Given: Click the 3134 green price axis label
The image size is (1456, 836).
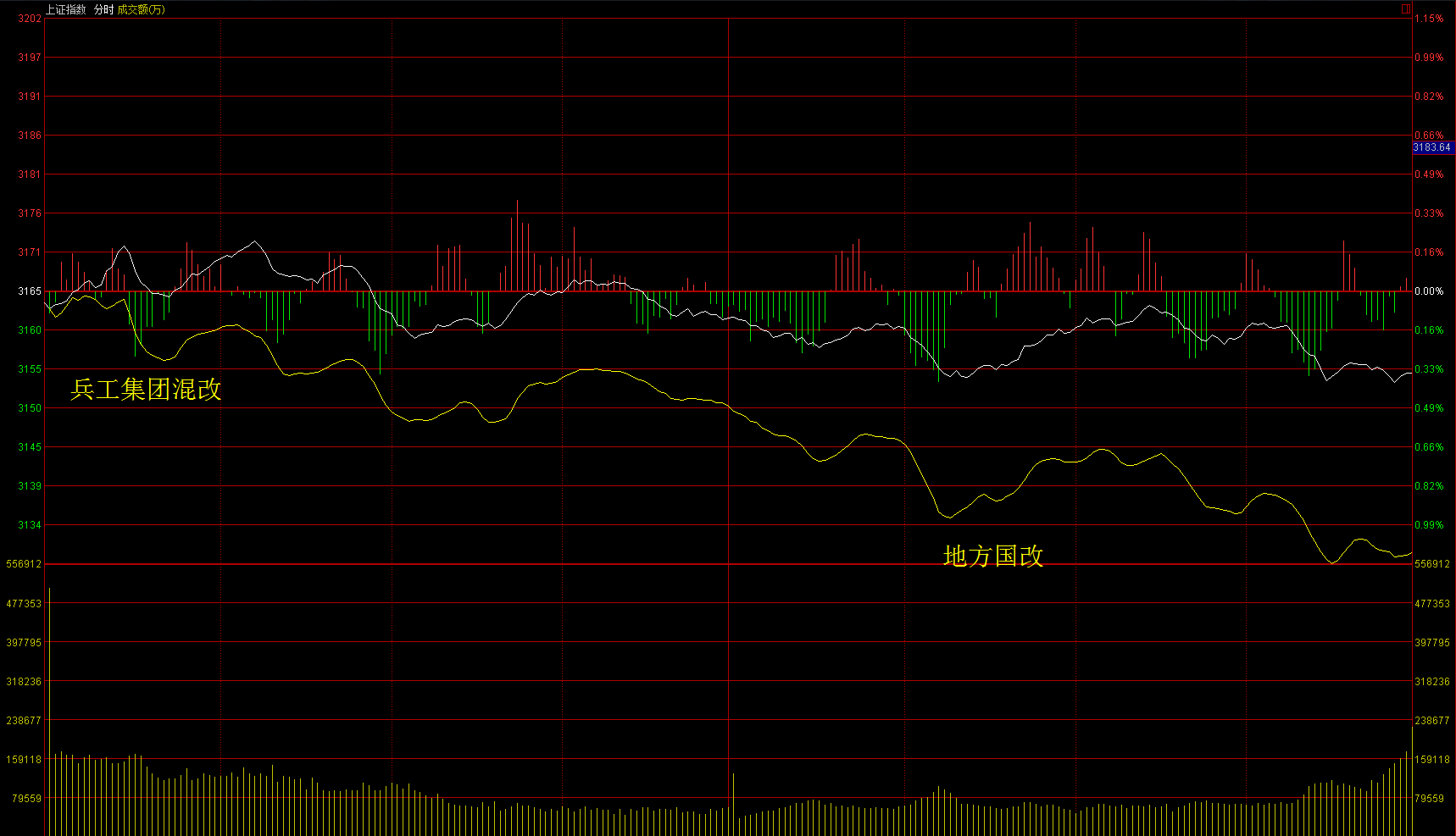Looking at the screenshot, I should tap(30, 525).
